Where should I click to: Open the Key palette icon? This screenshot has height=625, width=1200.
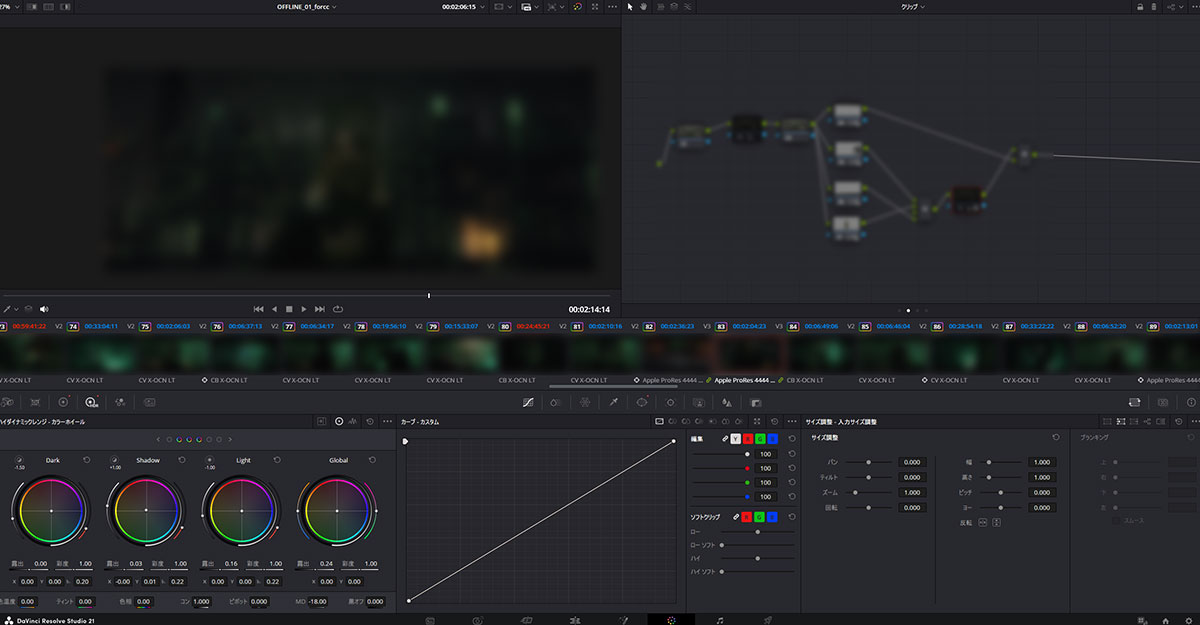757,401
